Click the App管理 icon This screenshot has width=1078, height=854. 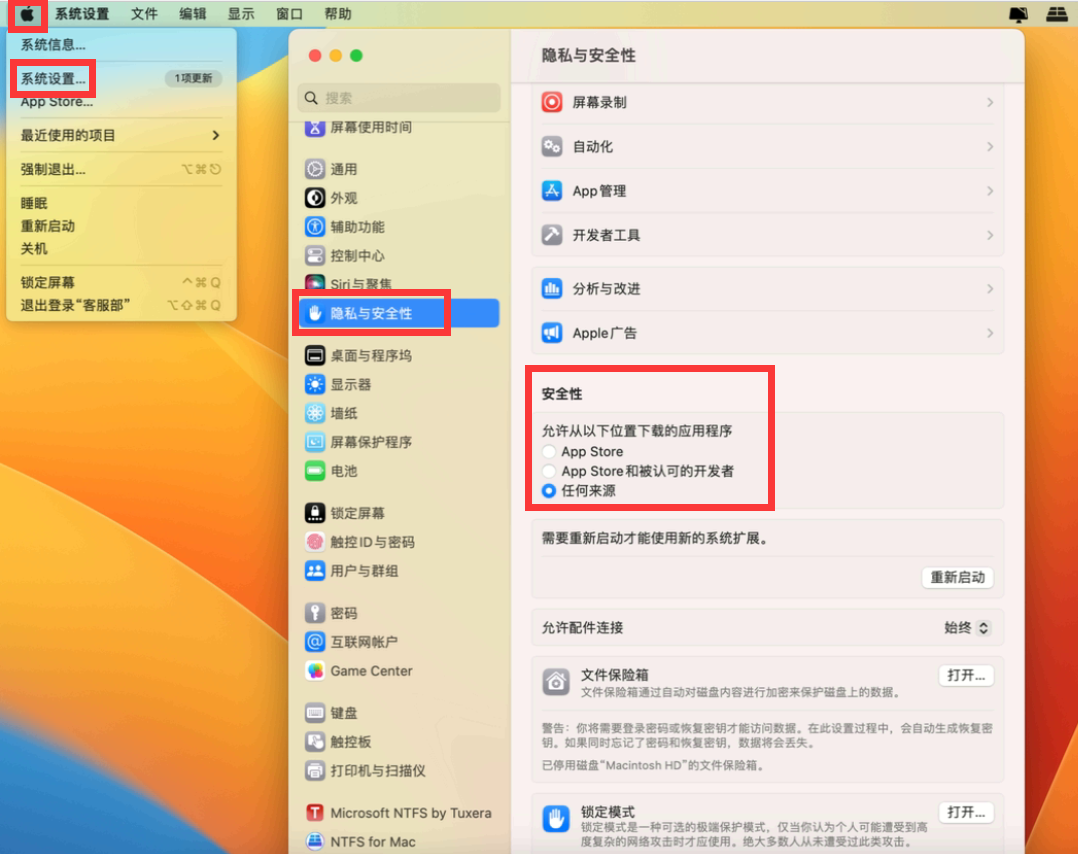(x=552, y=191)
